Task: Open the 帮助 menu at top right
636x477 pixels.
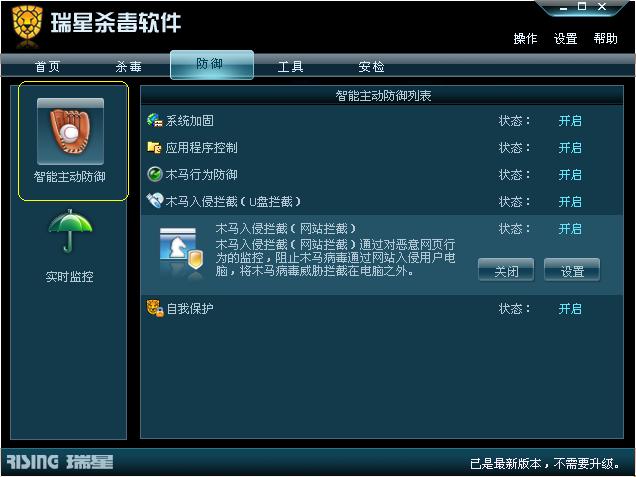Action: point(605,39)
